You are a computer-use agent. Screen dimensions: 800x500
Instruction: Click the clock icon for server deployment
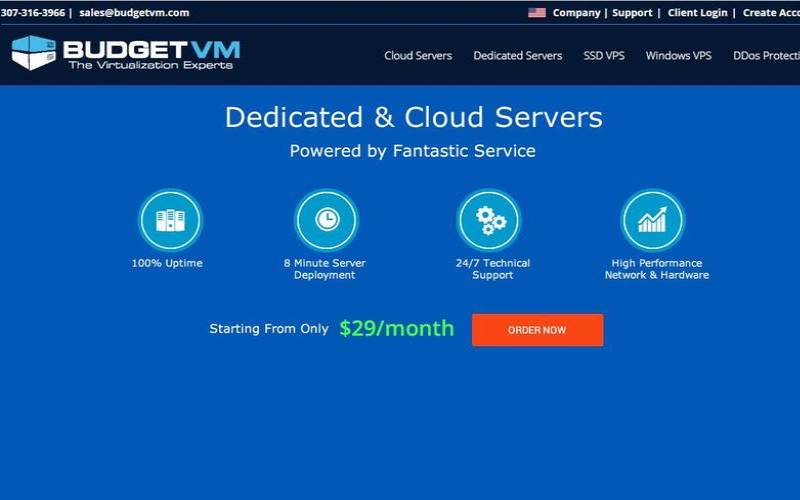pyautogui.click(x=327, y=220)
